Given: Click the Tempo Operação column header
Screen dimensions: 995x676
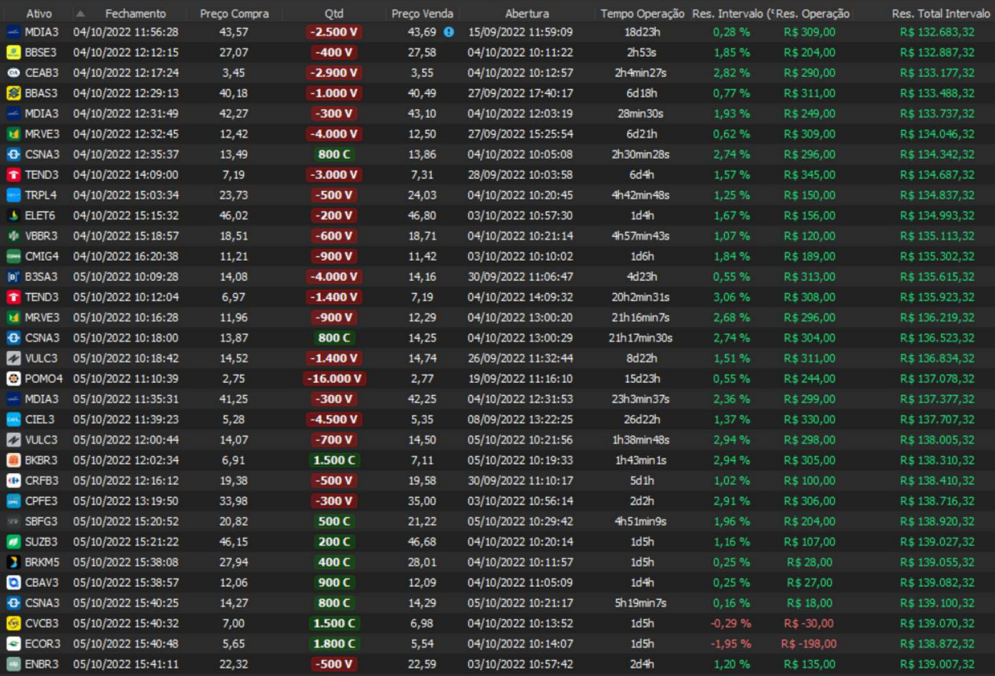Looking at the screenshot, I should (642, 14).
